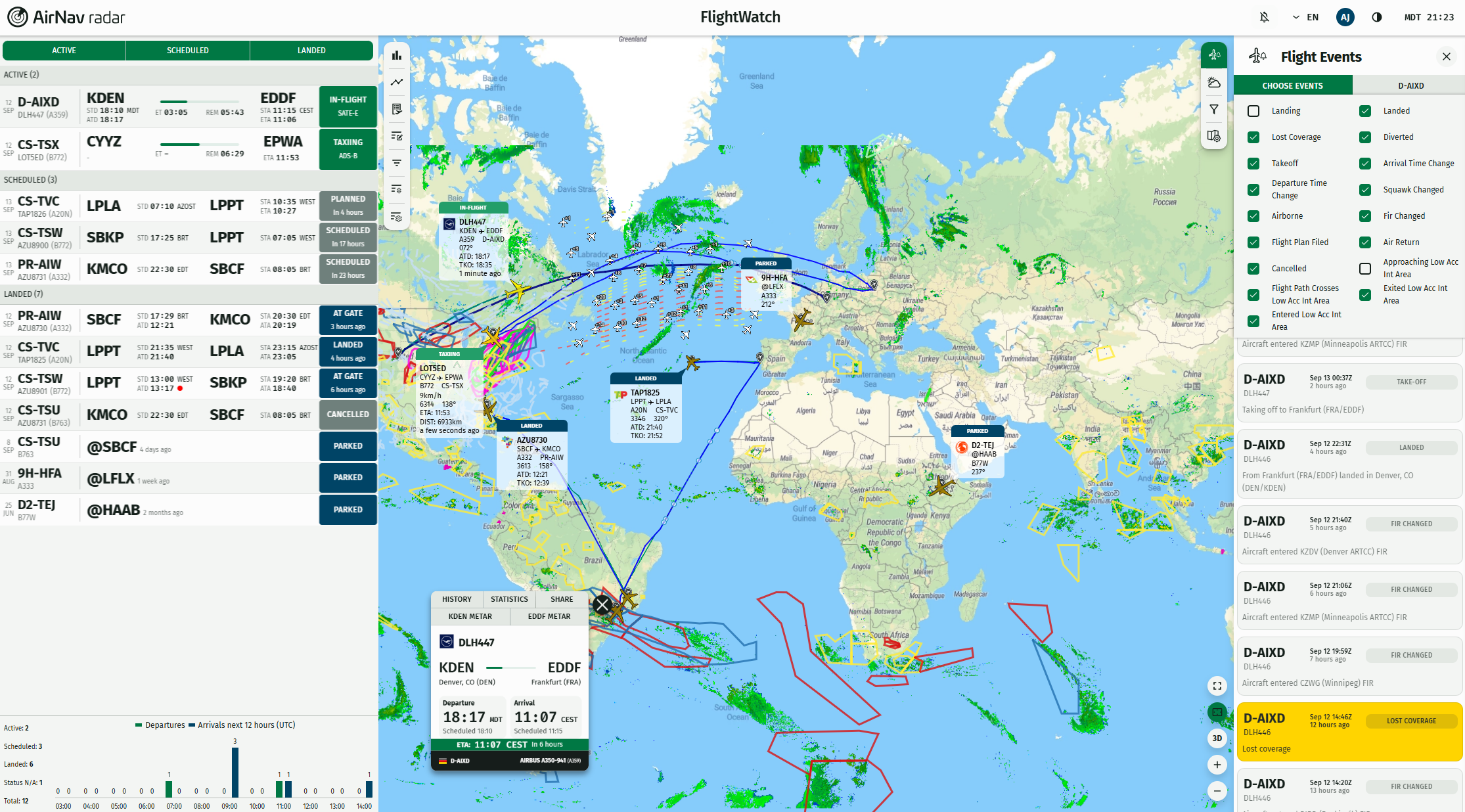Enable Approaching Low Acc Int Area checkbox
This screenshot has width=1465, height=812.
(x=1365, y=269)
